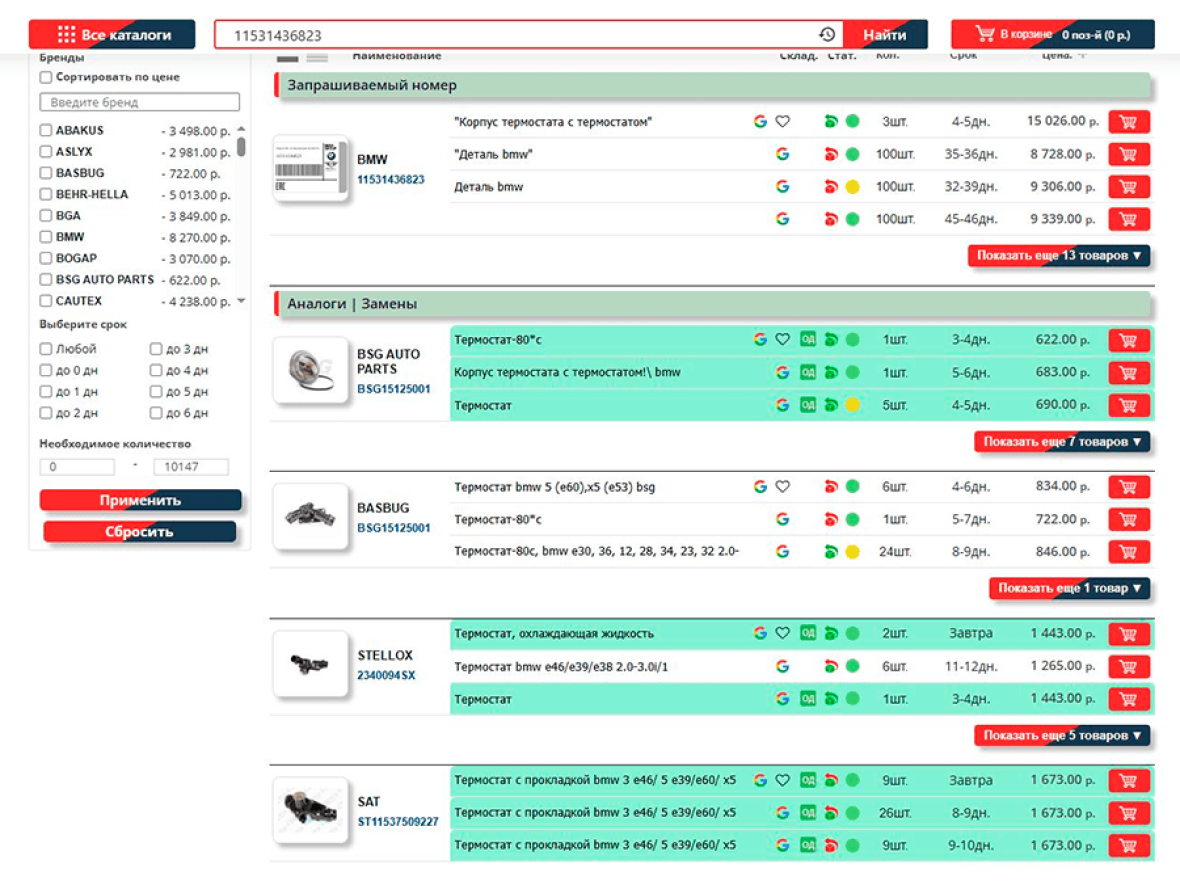Add 622.00 р. Термостат-80°c to cart
Image resolution: width=1180 pixels, height=885 pixels.
pos(1129,340)
